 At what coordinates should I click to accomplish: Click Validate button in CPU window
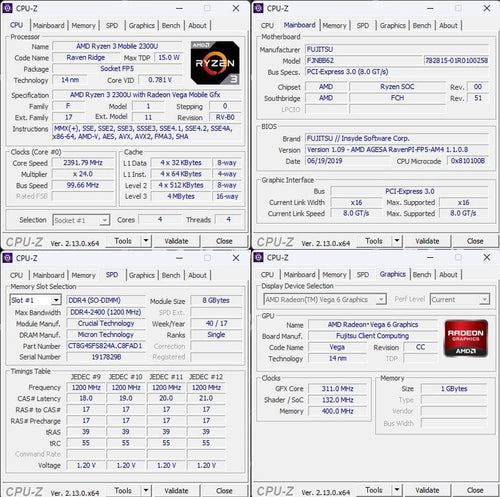(x=176, y=241)
